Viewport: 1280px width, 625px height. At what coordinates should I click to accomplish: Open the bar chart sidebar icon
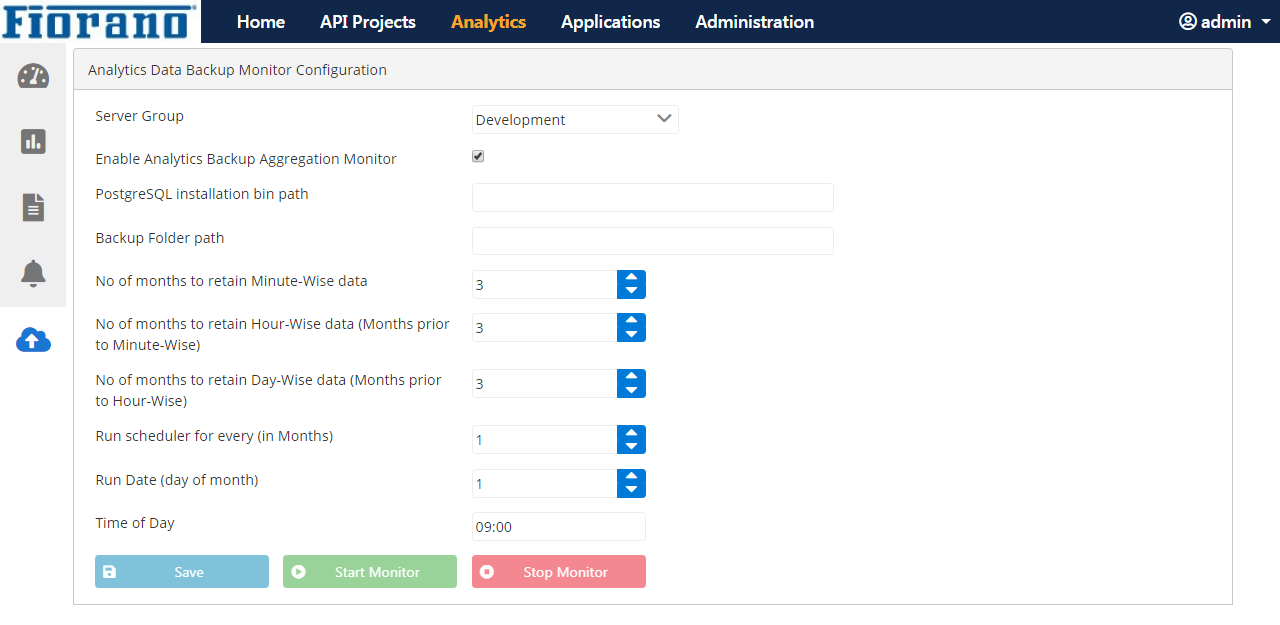33,141
